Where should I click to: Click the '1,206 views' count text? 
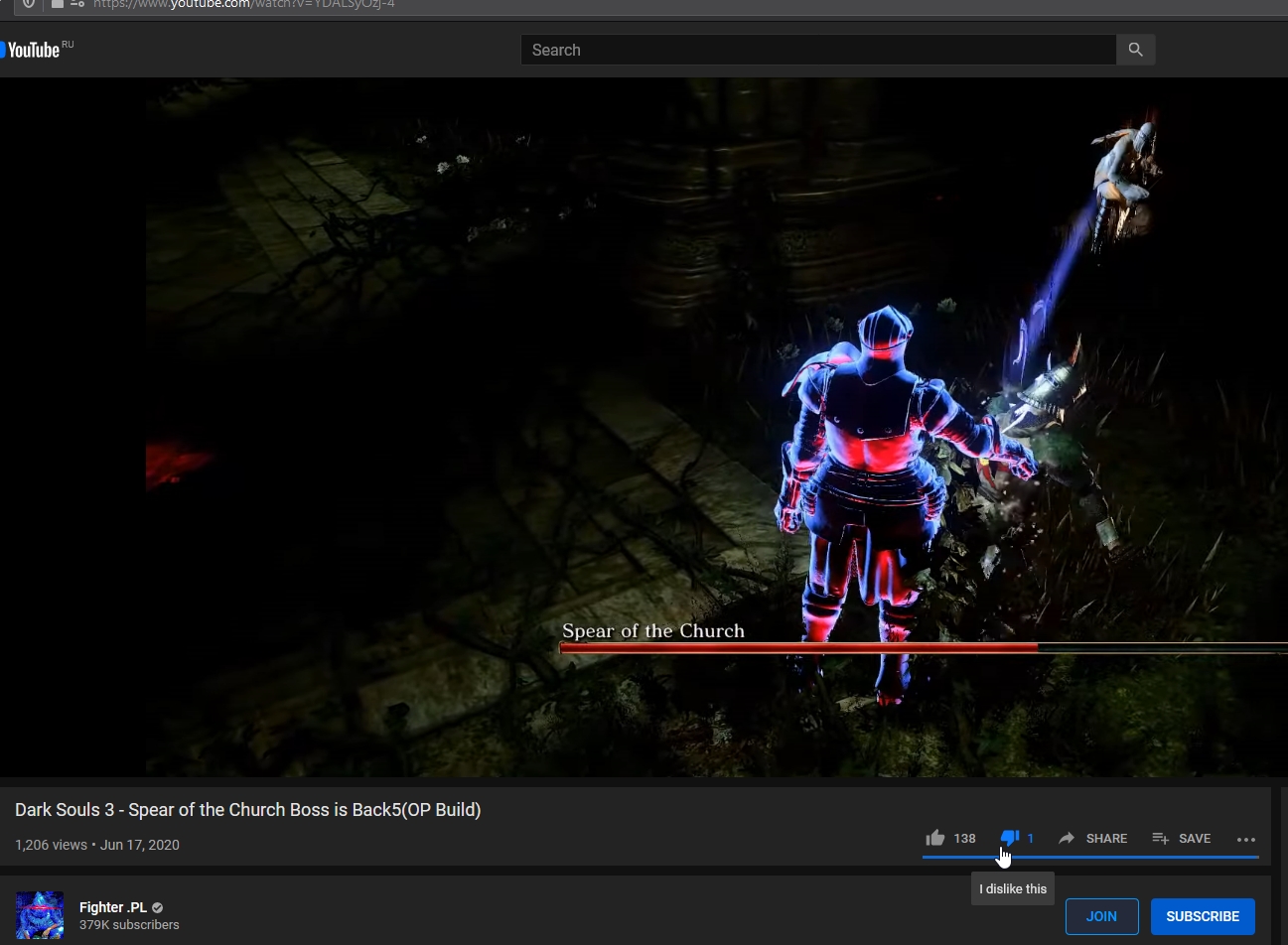[51, 845]
